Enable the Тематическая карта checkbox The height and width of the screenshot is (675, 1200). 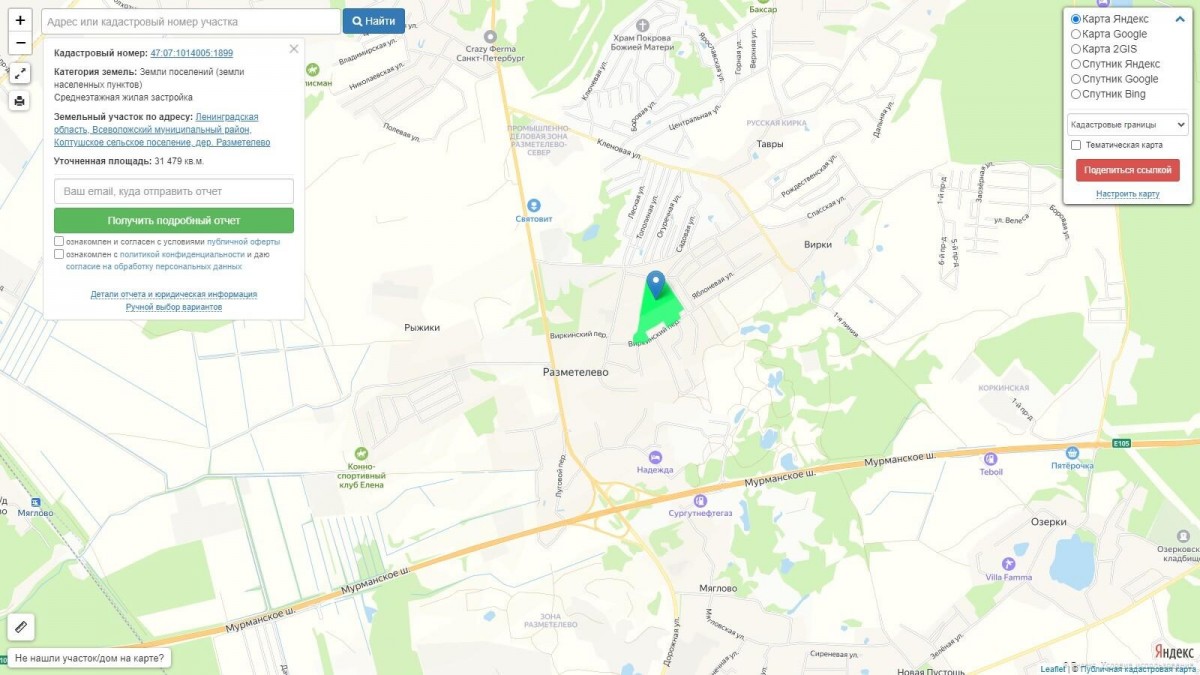coord(1076,145)
